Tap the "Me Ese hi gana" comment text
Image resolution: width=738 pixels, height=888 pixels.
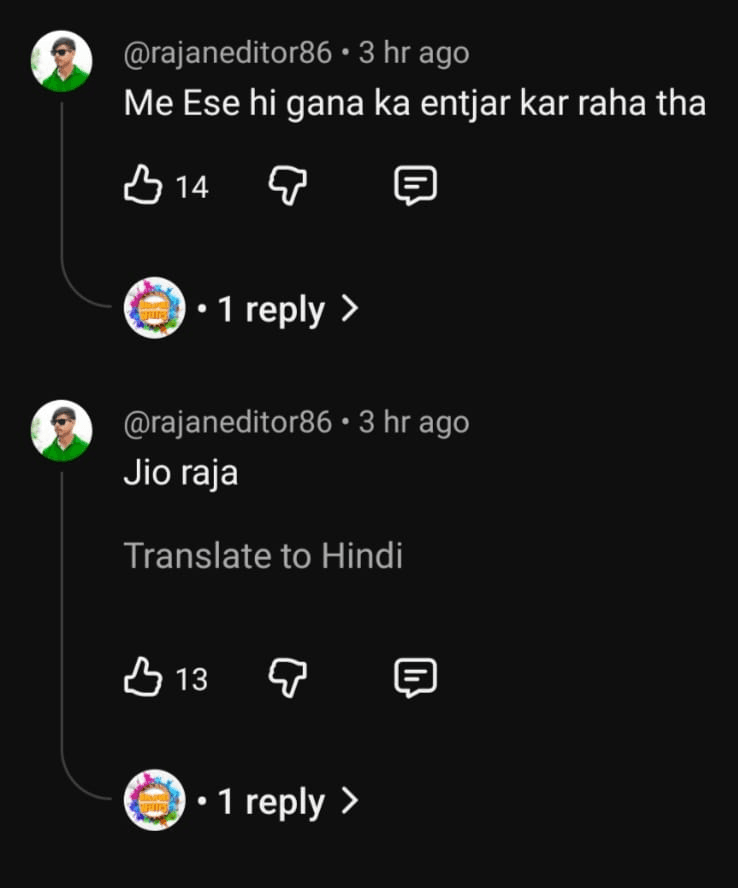(414, 103)
